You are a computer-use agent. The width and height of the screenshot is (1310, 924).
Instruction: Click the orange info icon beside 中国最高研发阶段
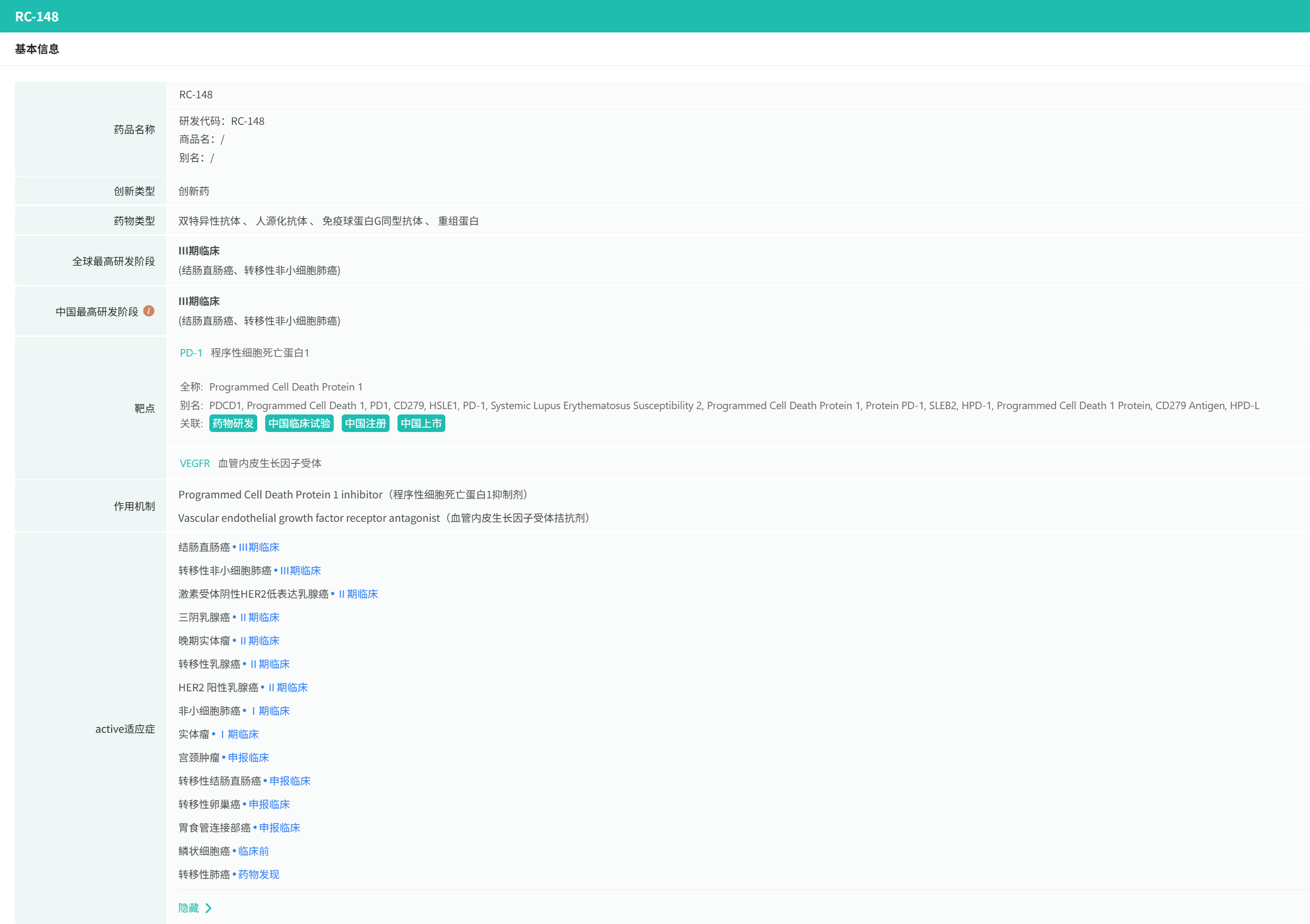point(149,311)
